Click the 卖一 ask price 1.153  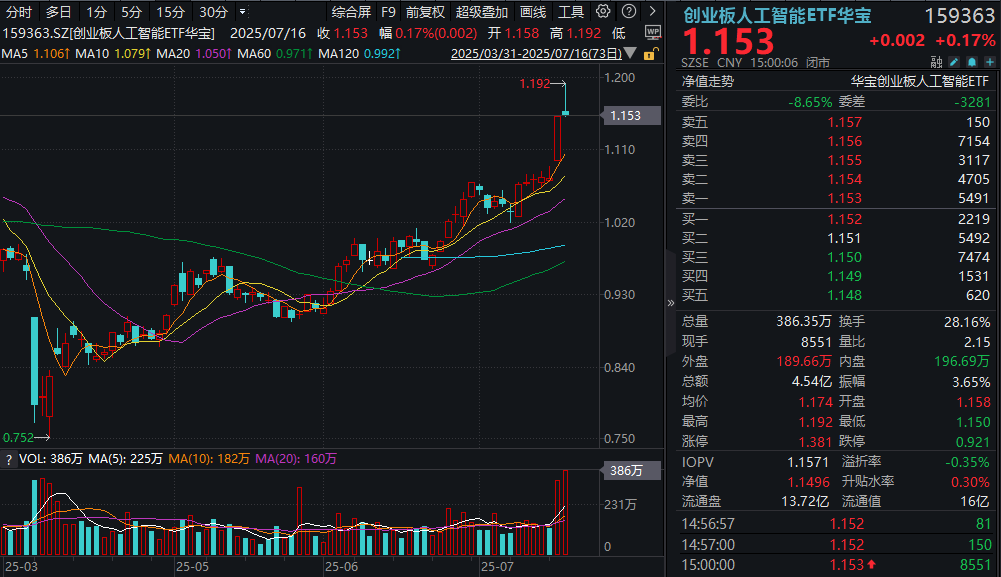tap(845, 199)
